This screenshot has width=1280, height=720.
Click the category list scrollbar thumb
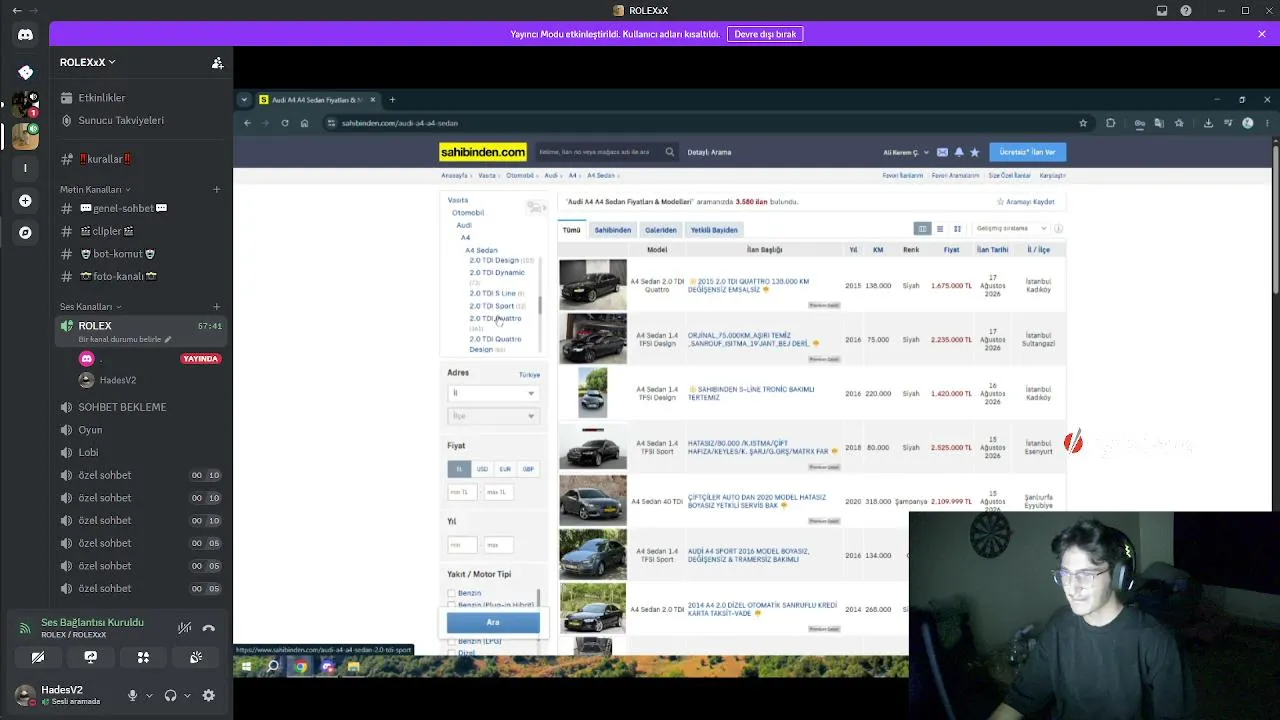540,304
